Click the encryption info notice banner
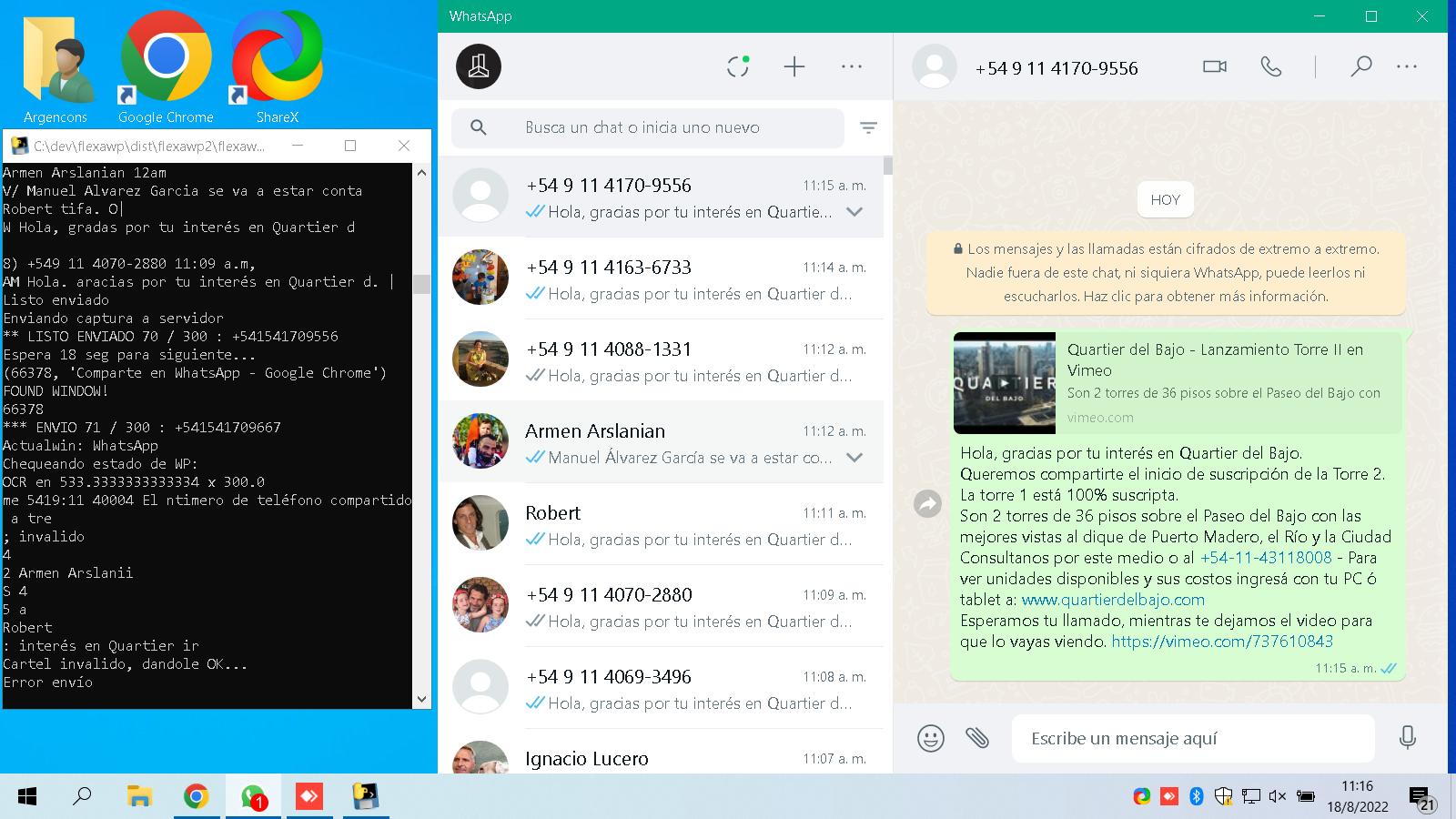The image size is (1456, 819). [1166, 273]
